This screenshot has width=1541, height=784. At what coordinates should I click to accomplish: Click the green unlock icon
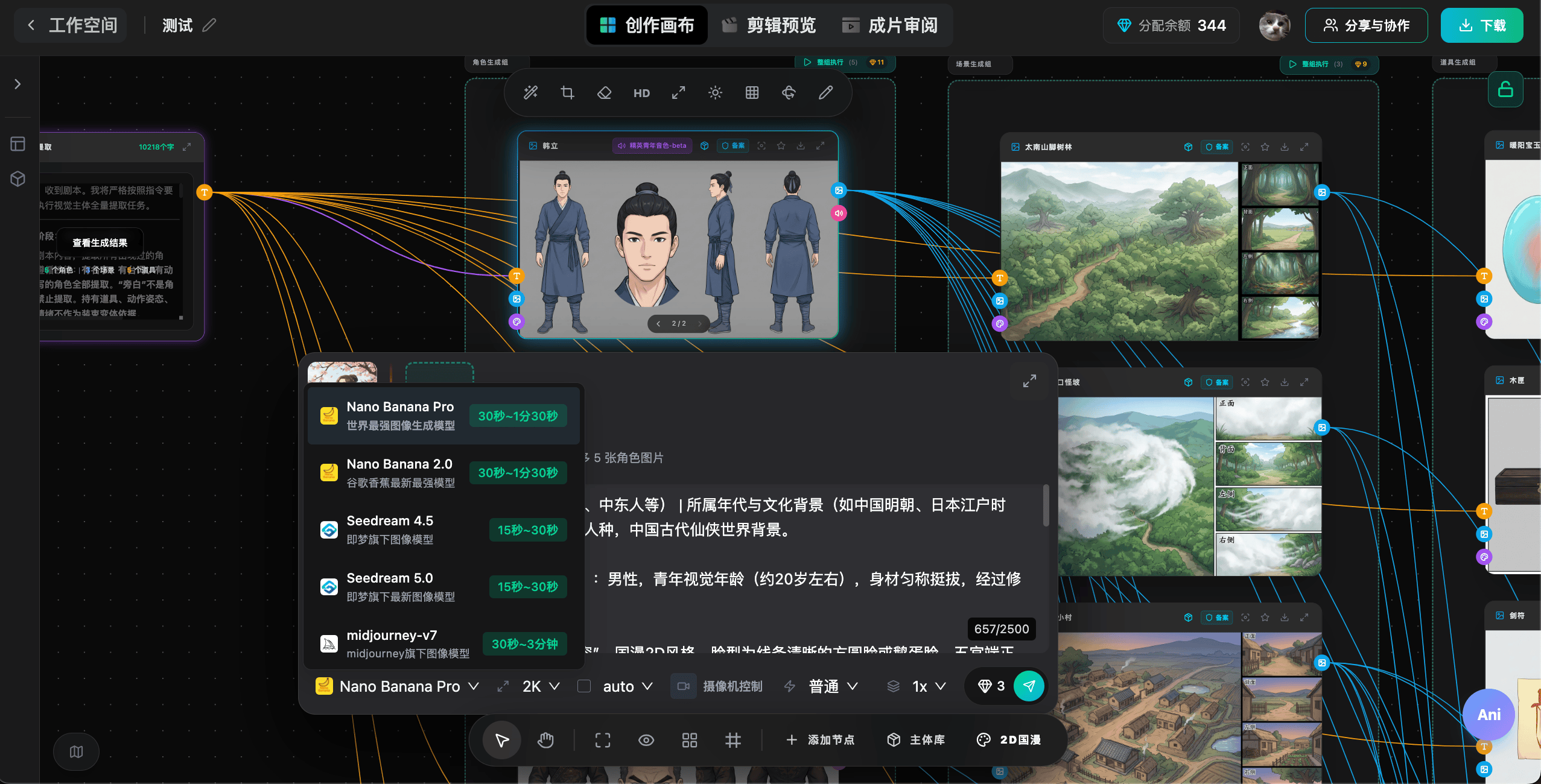tap(1505, 89)
